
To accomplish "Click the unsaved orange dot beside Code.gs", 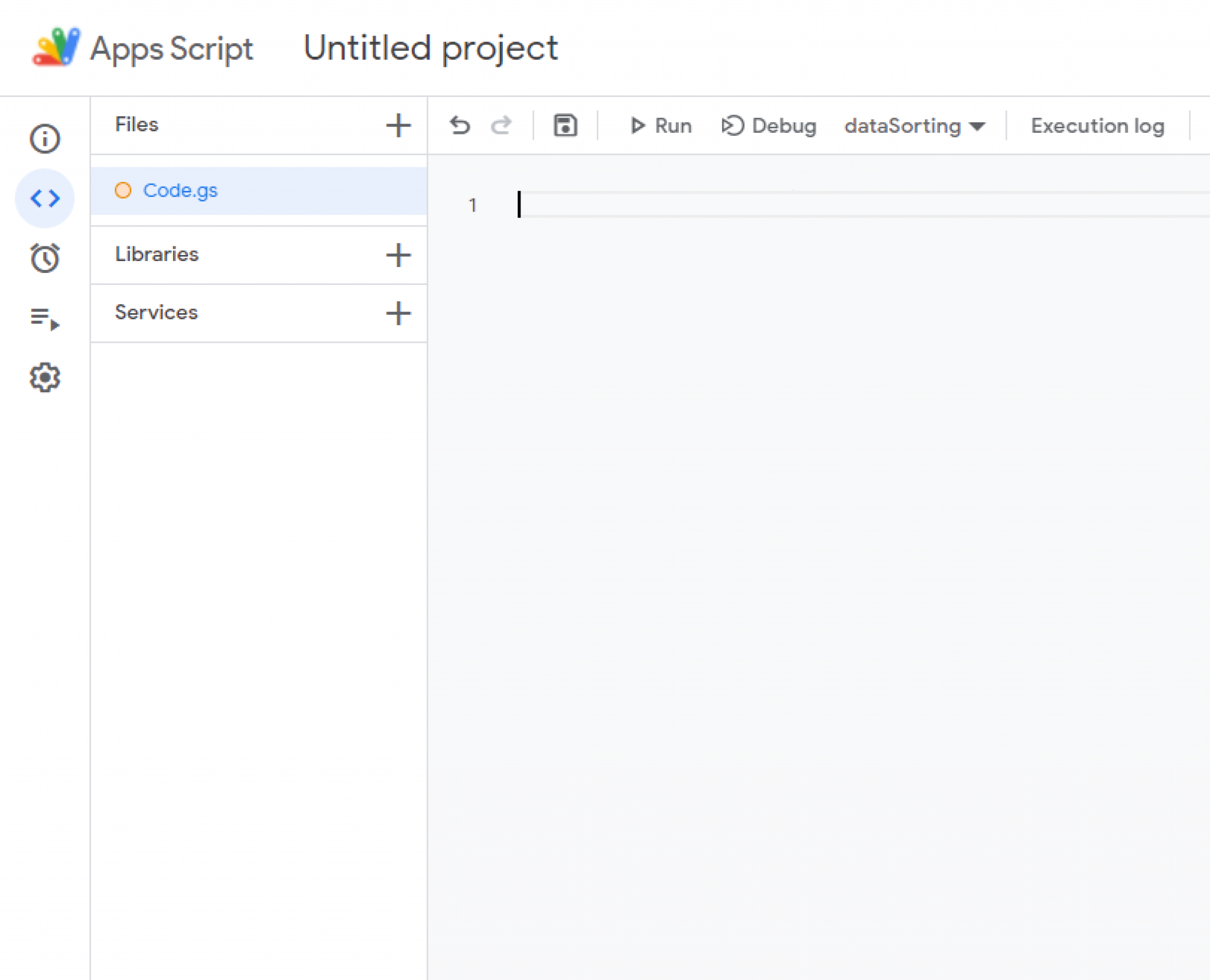I will point(123,190).
